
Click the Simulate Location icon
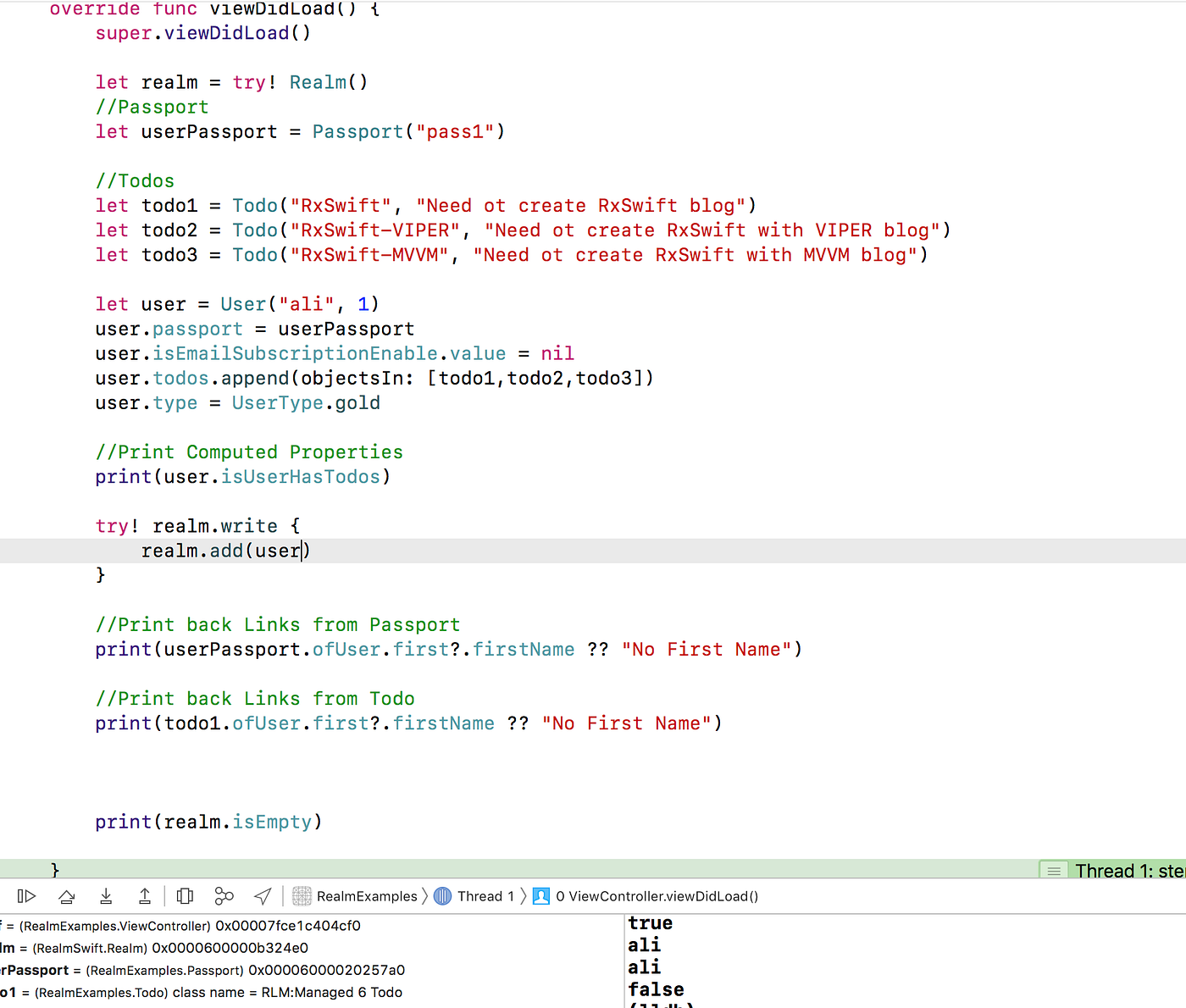[x=263, y=895]
